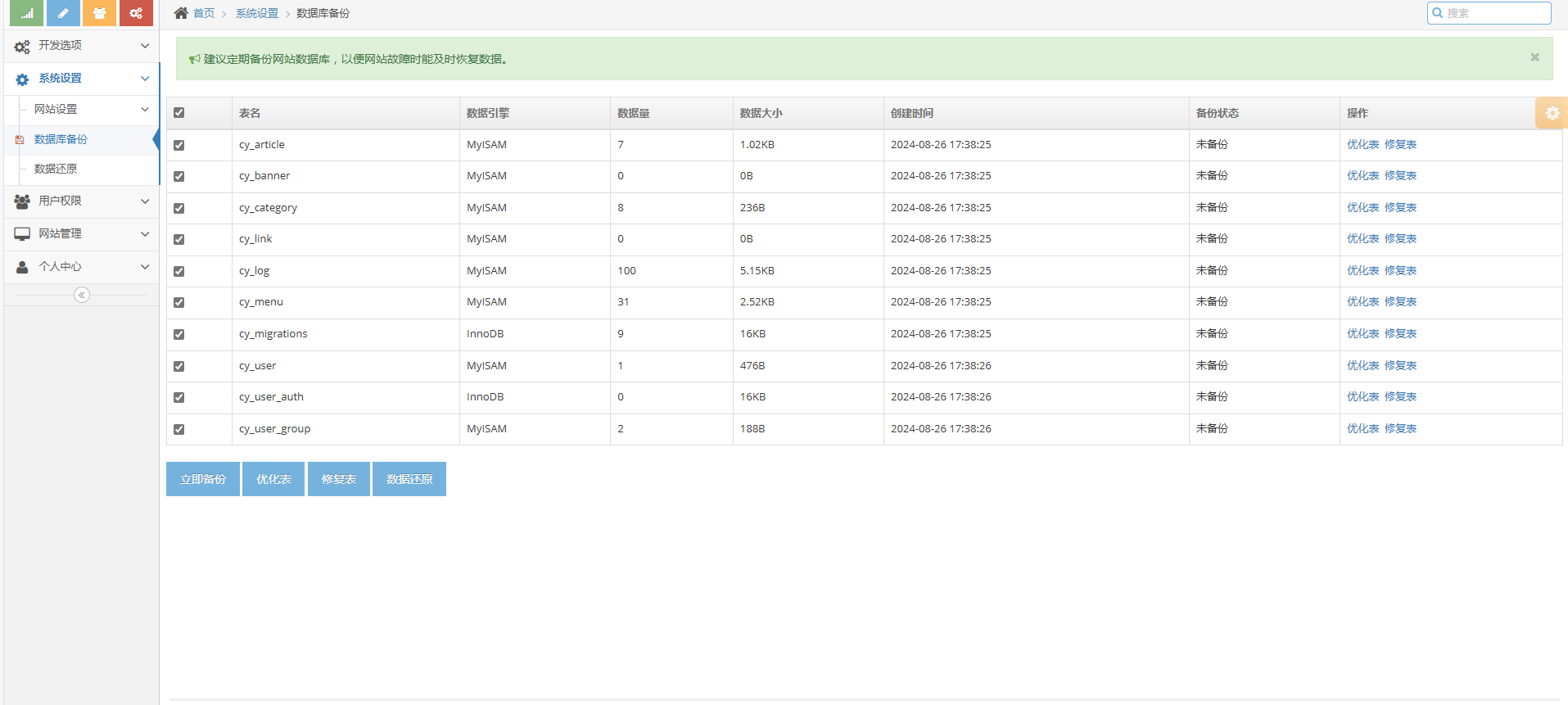This screenshot has height=705, width=1568.
Task: Expand 网站管理 via its chevron
Action: [145, 233]
